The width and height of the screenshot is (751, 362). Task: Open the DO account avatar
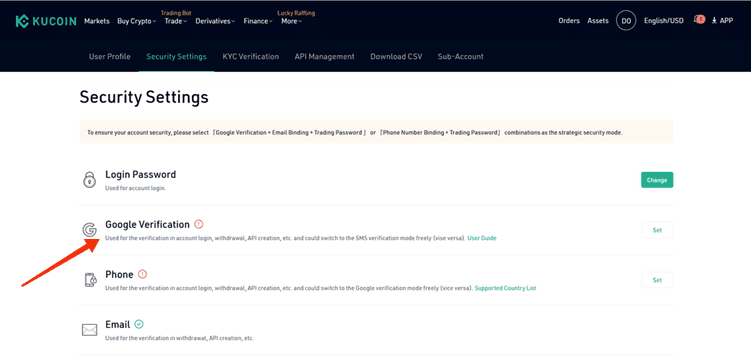[x=626, y=21]
